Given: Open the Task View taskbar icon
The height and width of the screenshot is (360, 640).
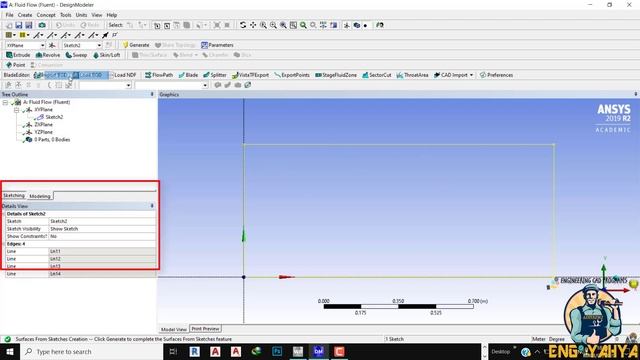Looking at the screenshot, I should pos(173,351).
